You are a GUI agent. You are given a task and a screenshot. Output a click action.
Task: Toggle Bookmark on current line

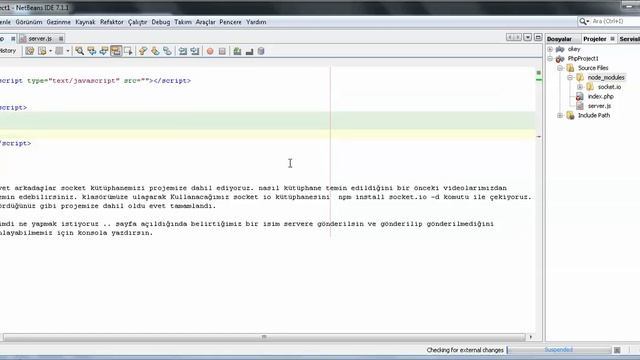tap(167, 51)
